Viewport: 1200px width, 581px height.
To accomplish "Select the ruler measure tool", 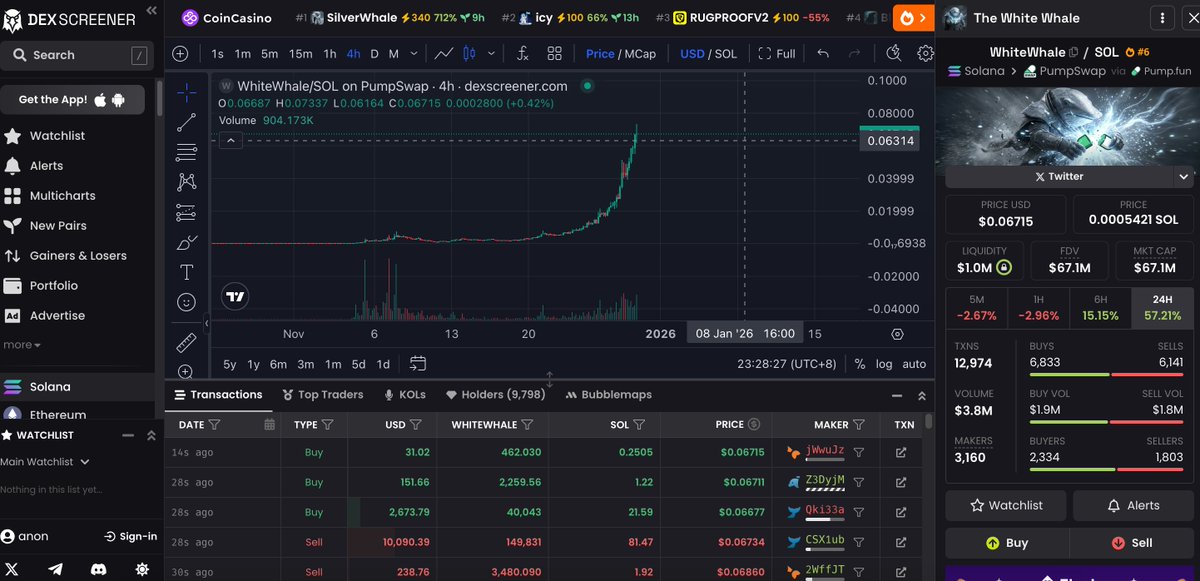I will [x=186, y=342].
